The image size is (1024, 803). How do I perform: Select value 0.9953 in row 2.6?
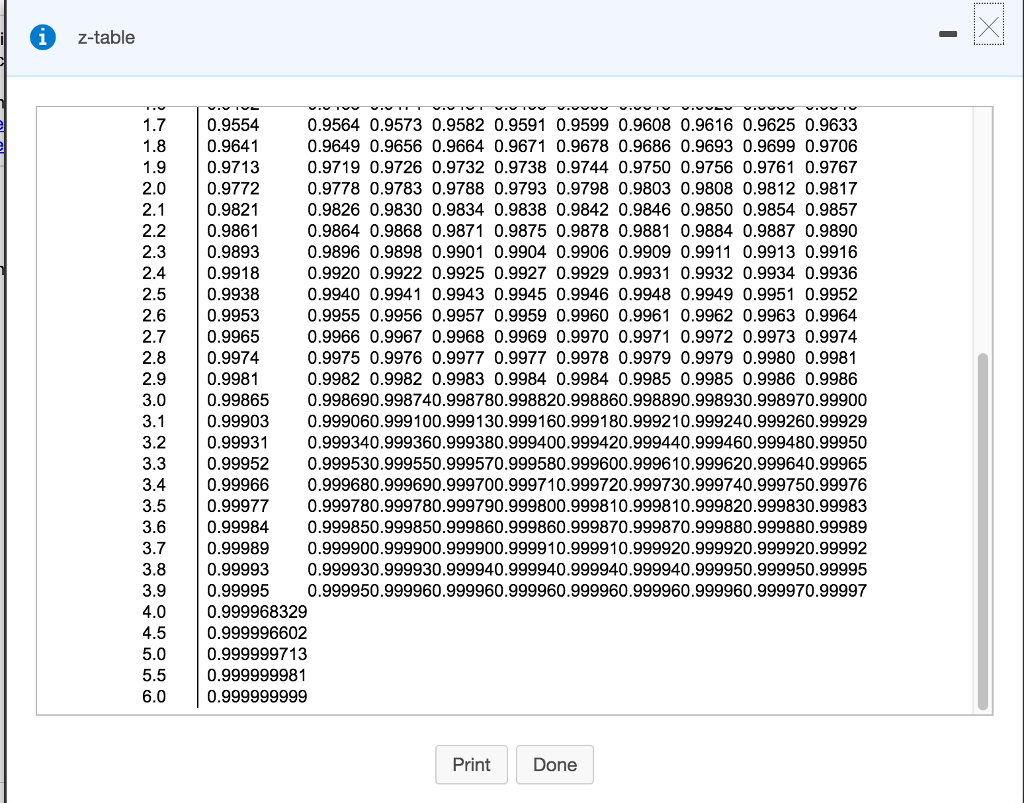click(233, 316)
